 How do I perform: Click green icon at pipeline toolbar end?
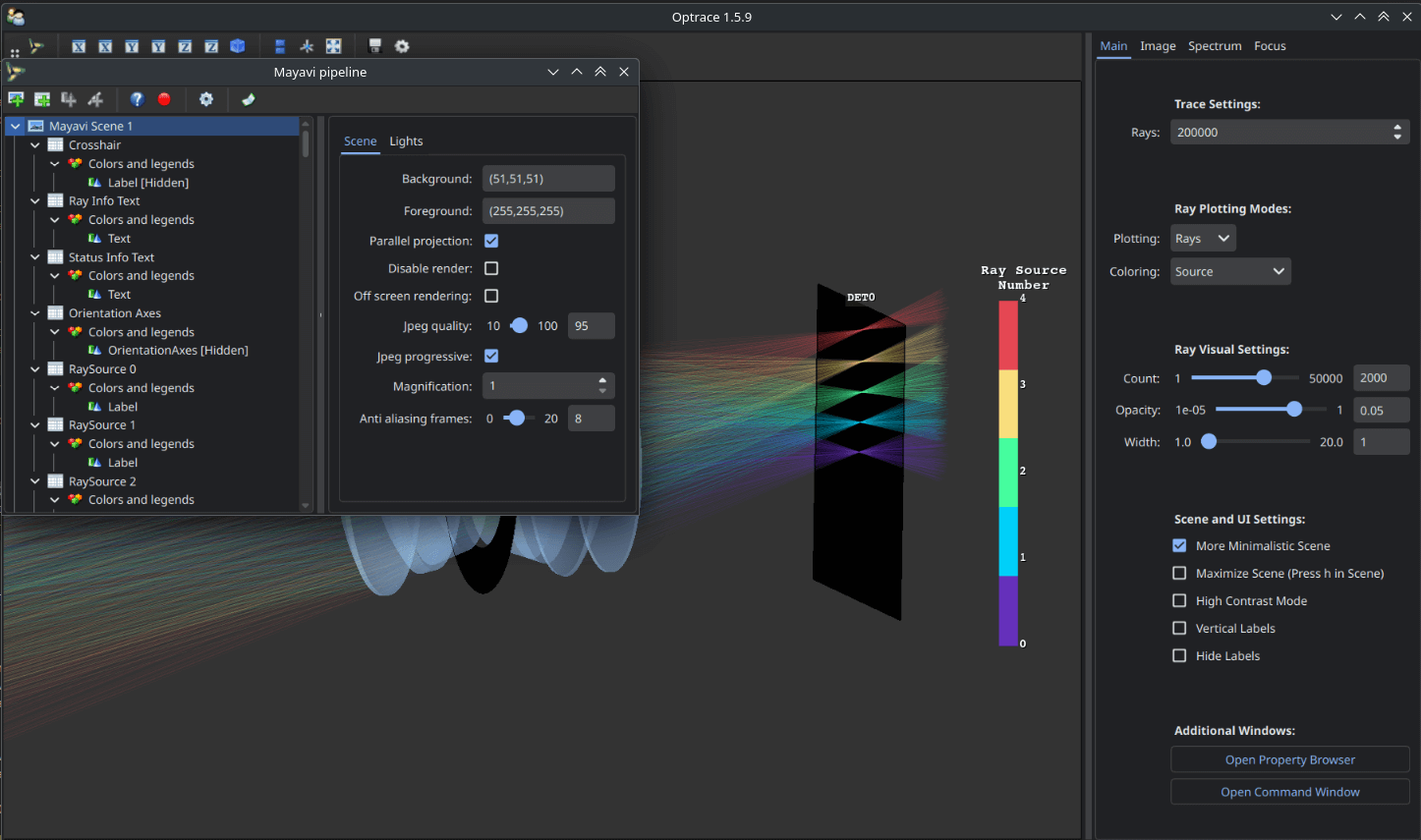tap(248, 99)
